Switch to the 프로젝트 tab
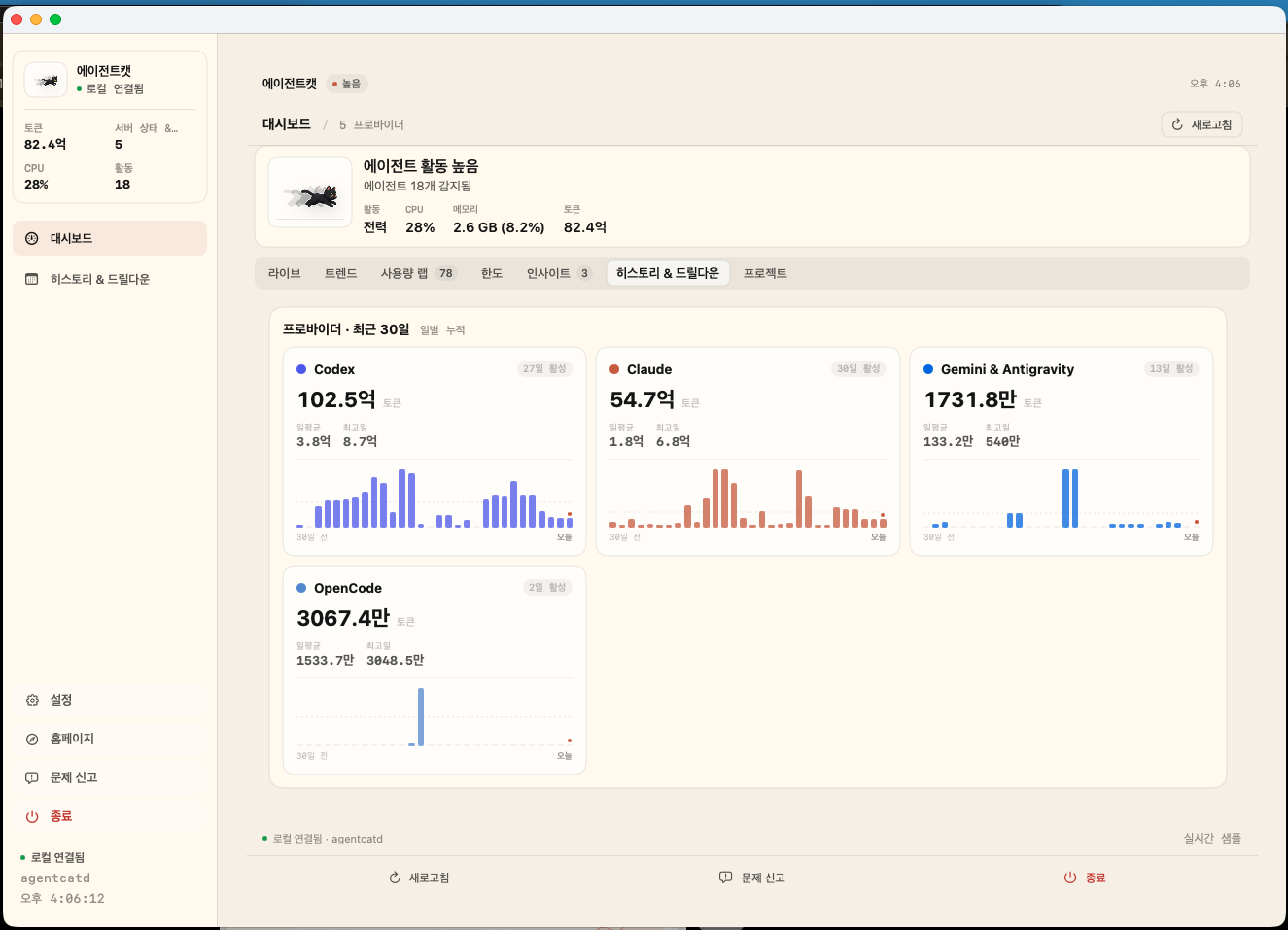This screenshot has width=1288, height=930. pyautogui.click(x=765, y=273)
